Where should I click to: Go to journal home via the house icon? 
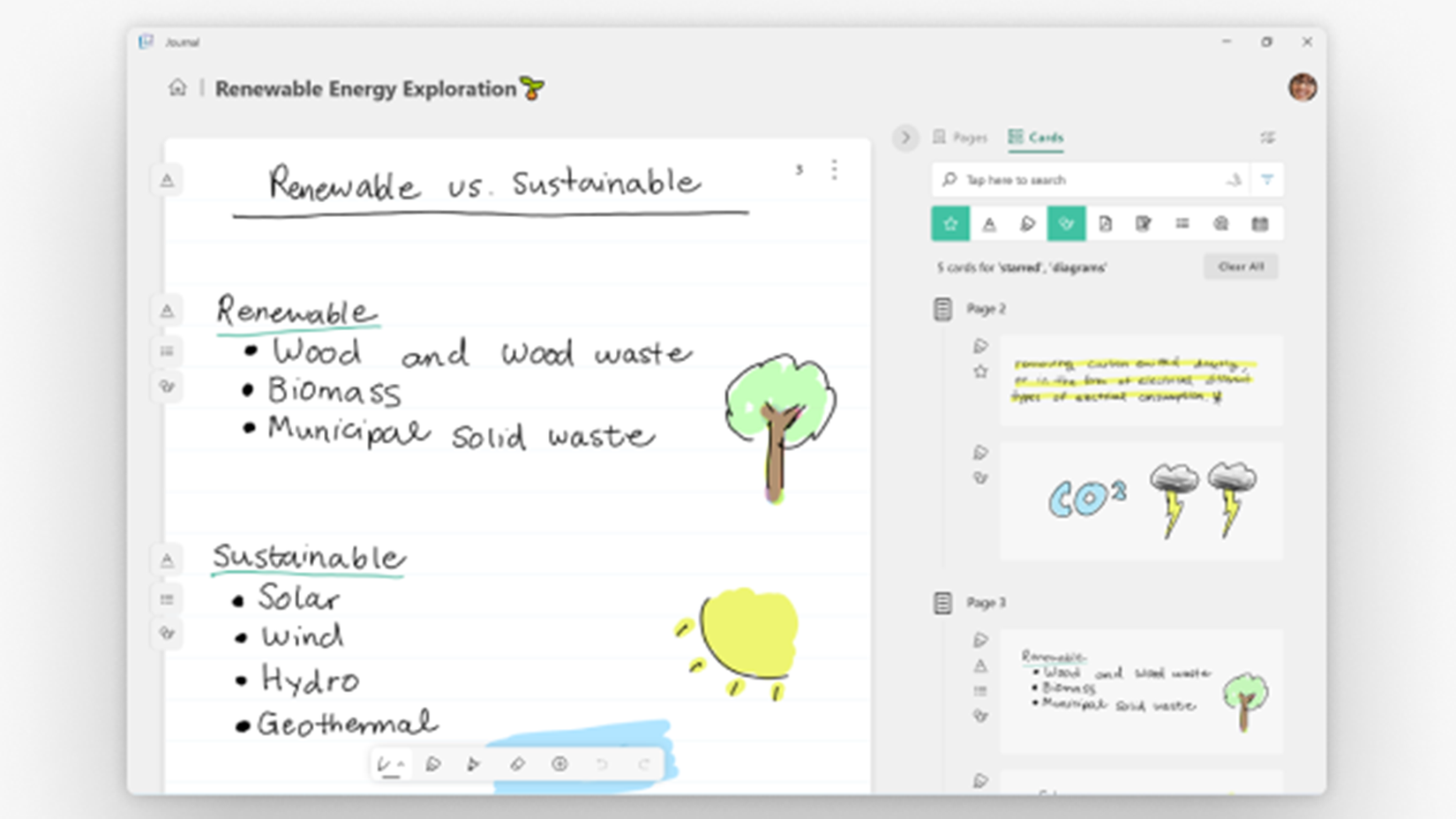click(177, 87)
